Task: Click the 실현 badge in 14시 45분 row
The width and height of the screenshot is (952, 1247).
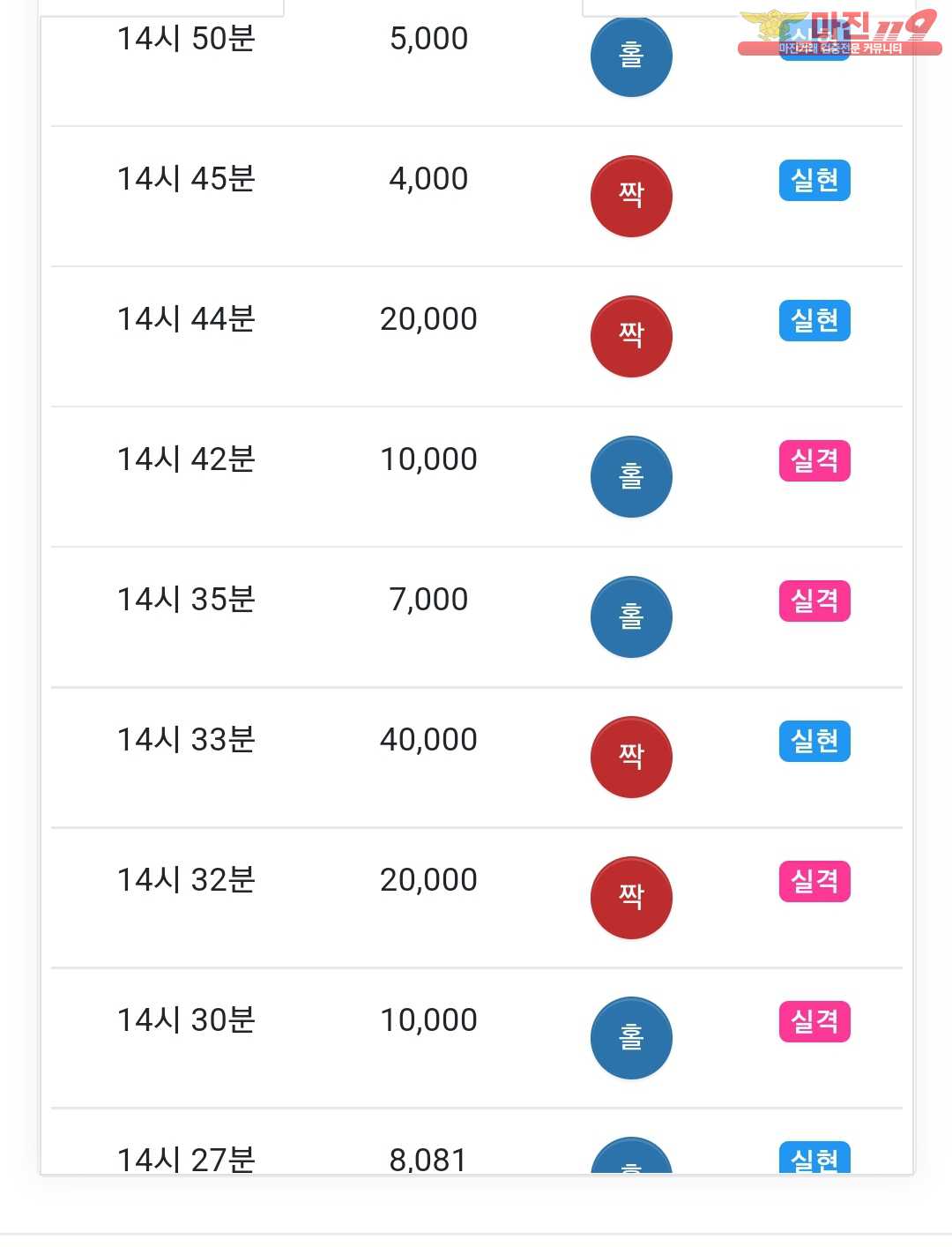Action: (814, 180)
